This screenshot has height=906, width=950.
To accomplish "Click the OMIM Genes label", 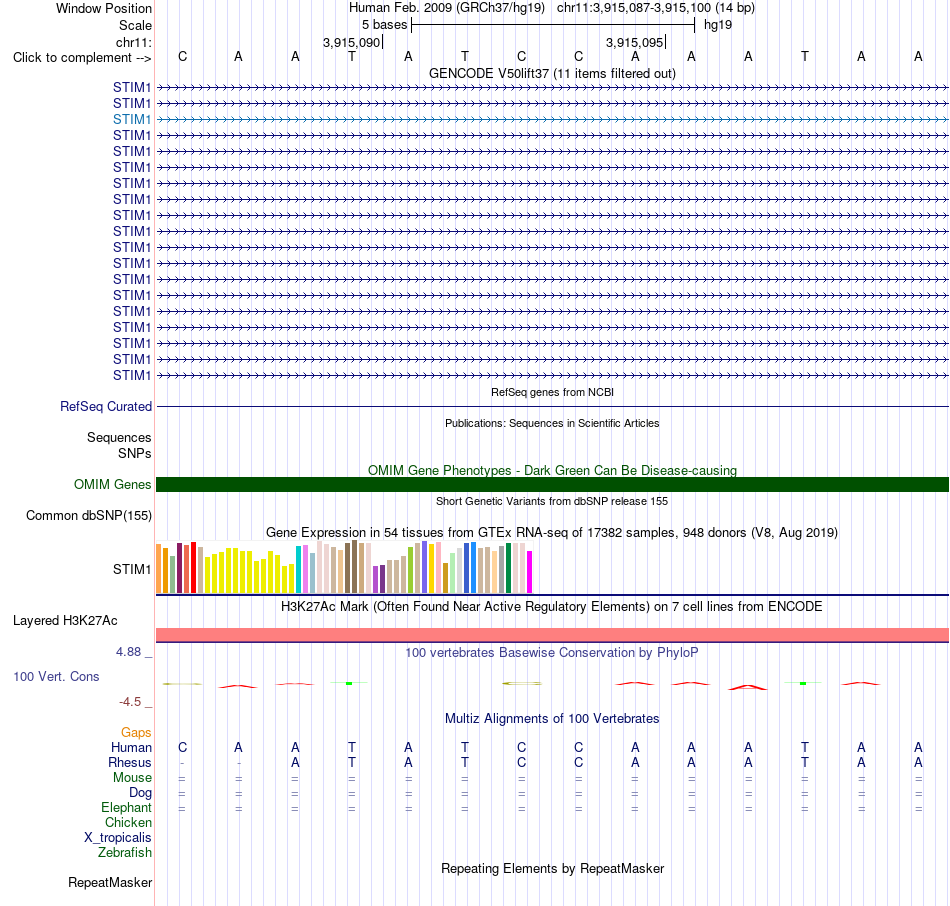I will pyautogui.click(x=112, y=484).
